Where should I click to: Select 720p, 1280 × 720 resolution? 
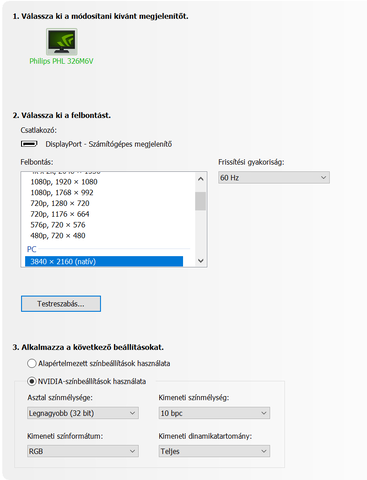point(104,203)
